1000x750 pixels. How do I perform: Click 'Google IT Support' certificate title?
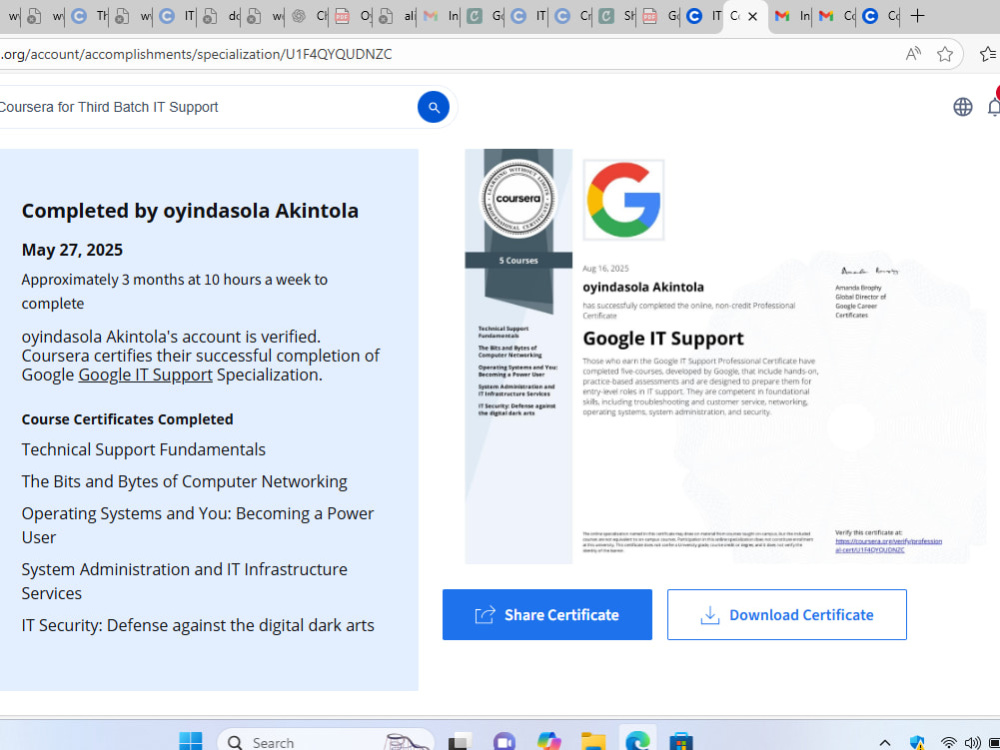(x=663, y=338)
